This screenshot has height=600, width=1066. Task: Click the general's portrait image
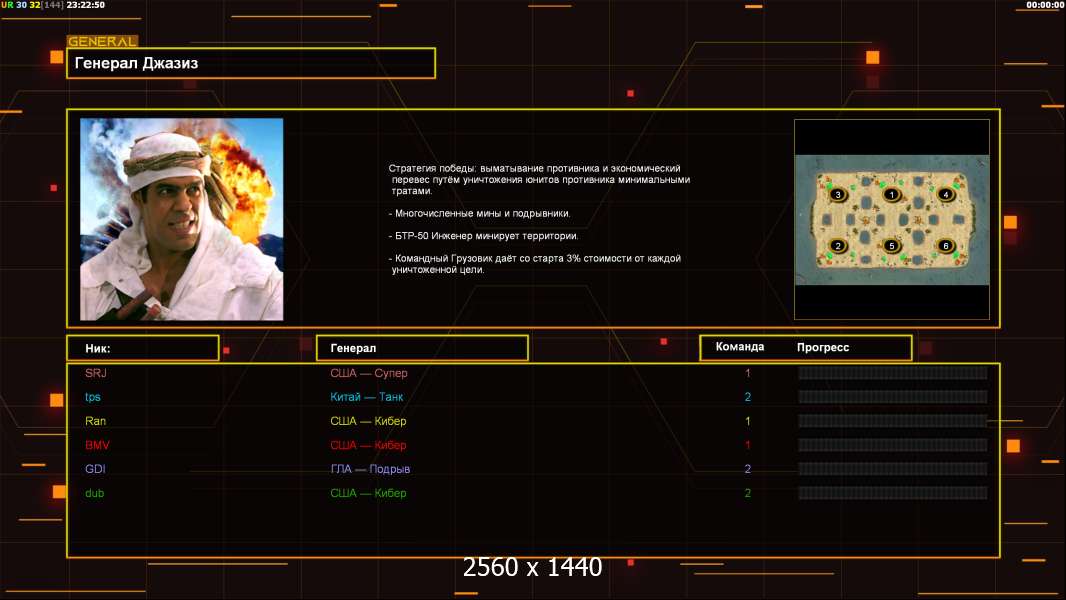pos(182,219)
